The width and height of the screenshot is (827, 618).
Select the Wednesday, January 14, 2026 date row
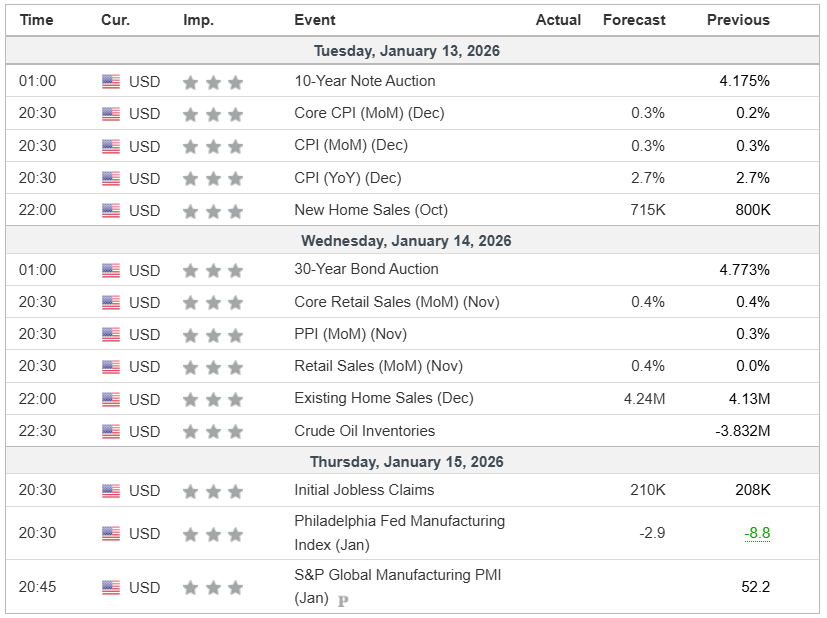click(406, 241)
